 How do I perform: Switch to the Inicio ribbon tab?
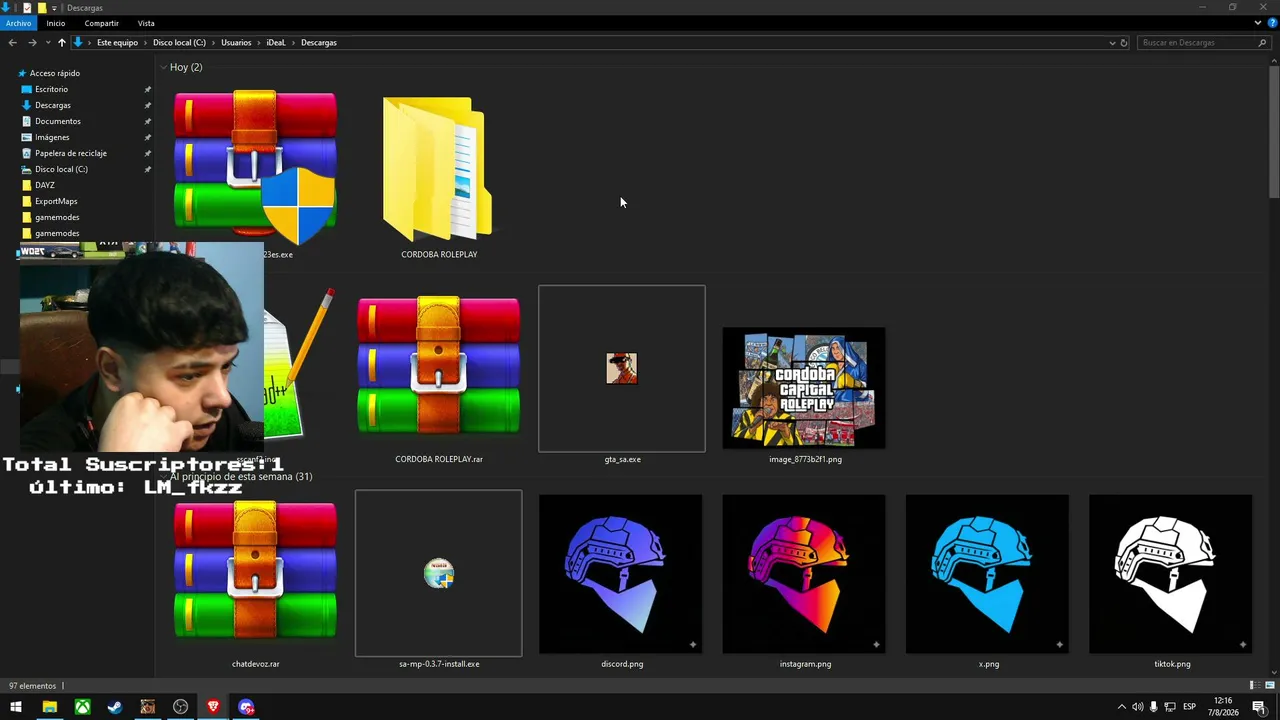tap(55, 23)
